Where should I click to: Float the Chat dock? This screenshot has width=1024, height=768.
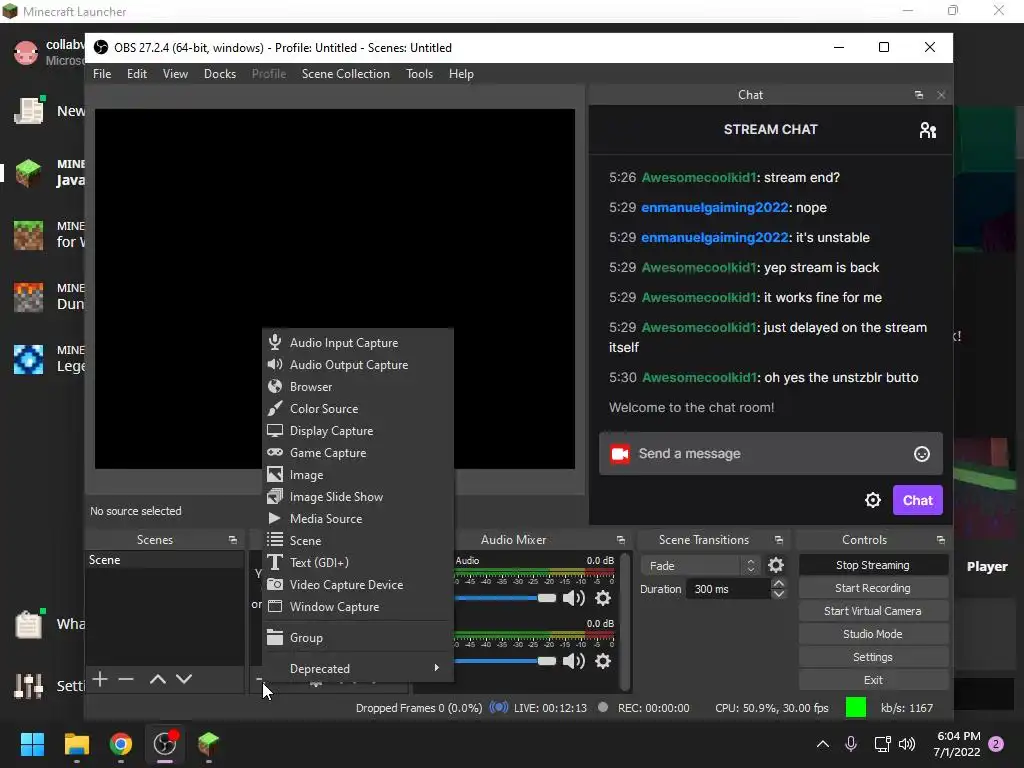coord(919,95)
